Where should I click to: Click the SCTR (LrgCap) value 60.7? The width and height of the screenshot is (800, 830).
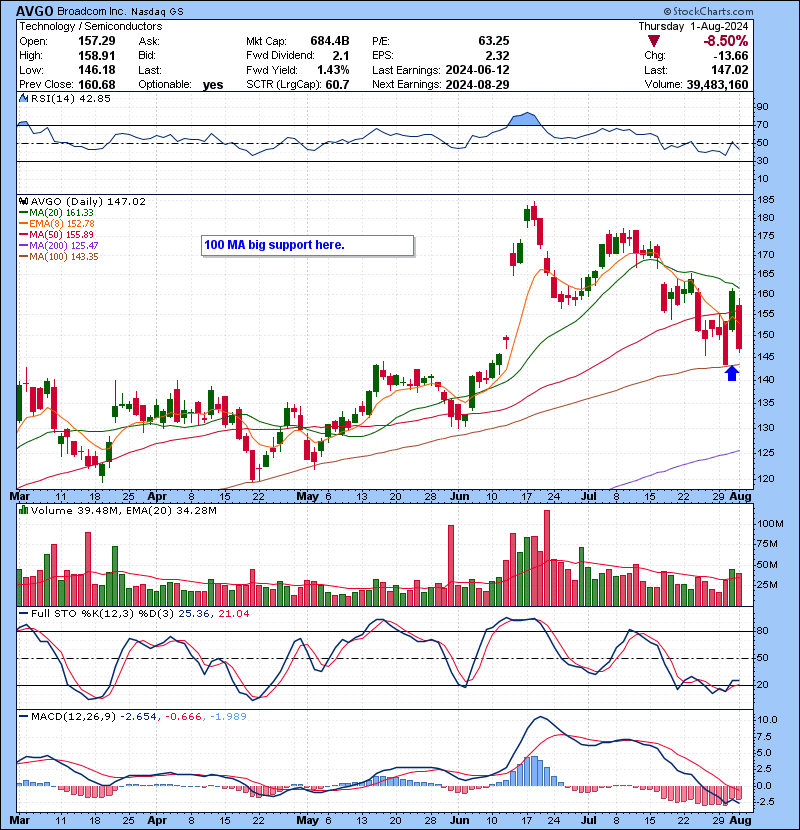[338, 85]
